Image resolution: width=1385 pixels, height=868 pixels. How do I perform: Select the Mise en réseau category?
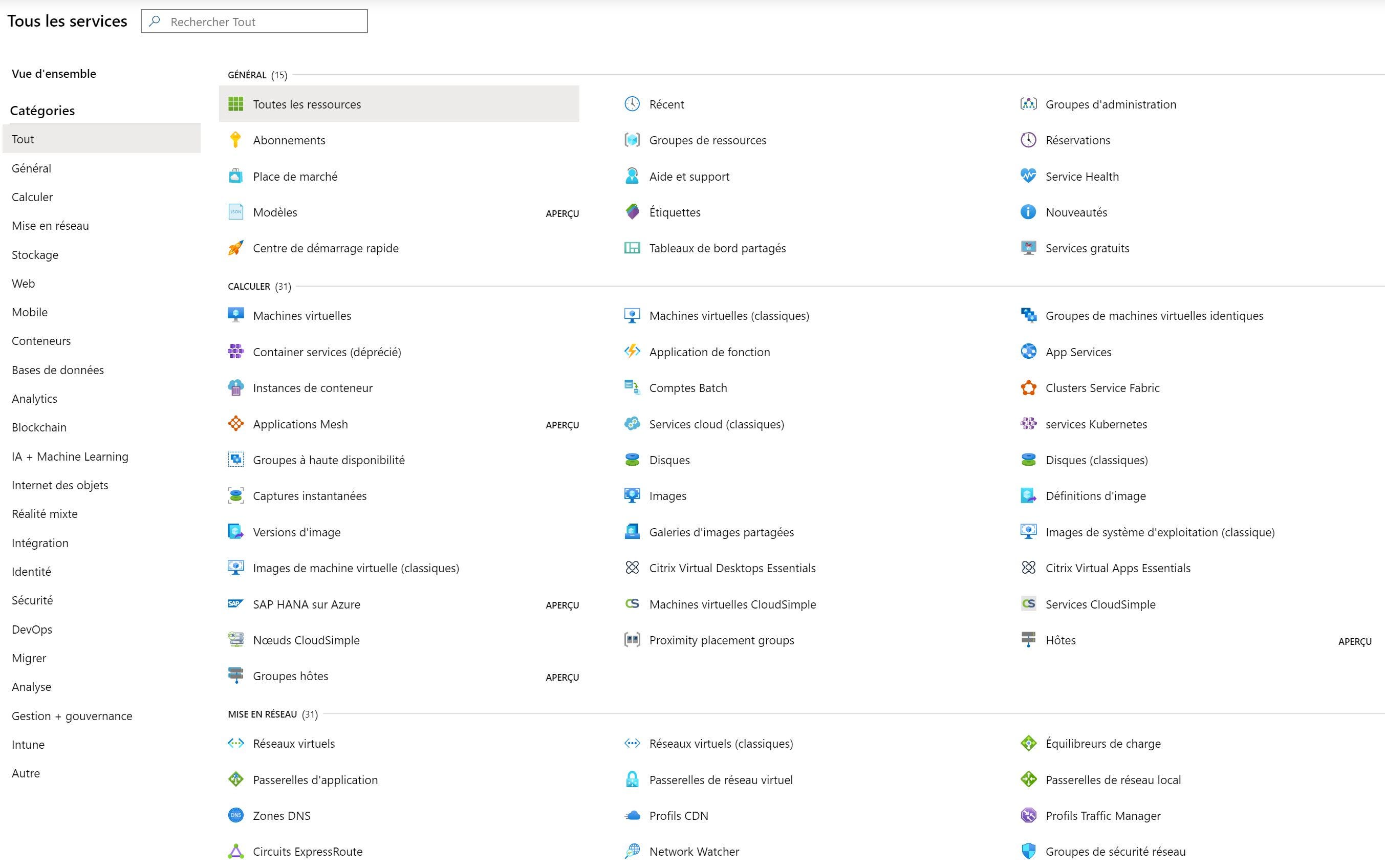coord(51,226)
